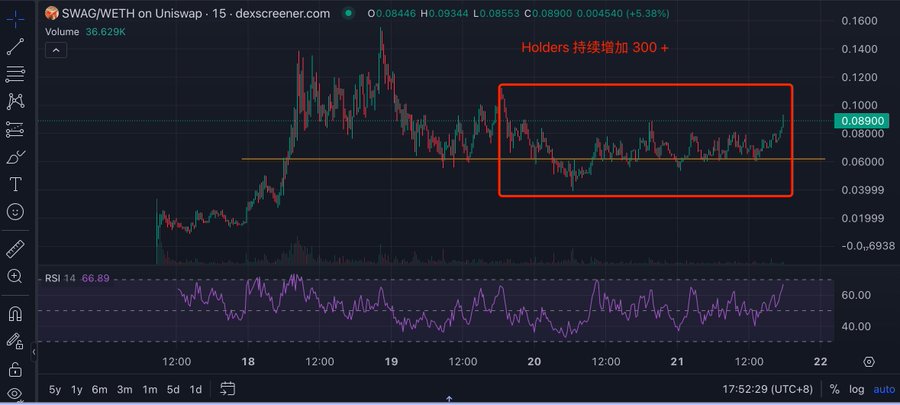The image size is (900, 405).
Task: Activate the zoom in tool
Action: click(16, 275)
